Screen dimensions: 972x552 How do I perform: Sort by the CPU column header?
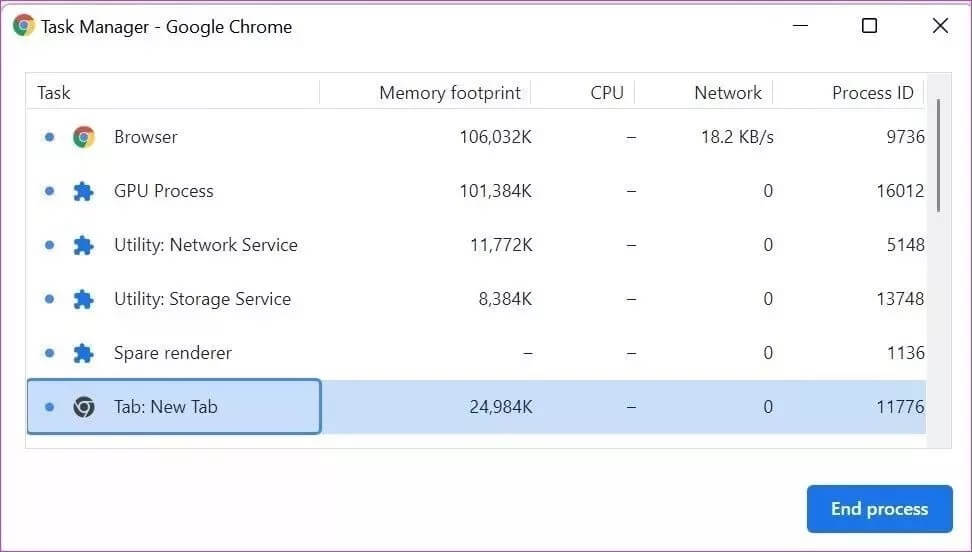pos(606,93)
